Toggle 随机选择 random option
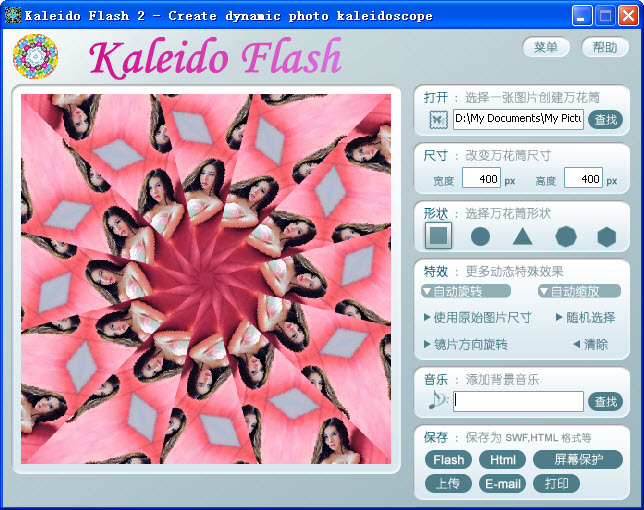 coord(586,317)
